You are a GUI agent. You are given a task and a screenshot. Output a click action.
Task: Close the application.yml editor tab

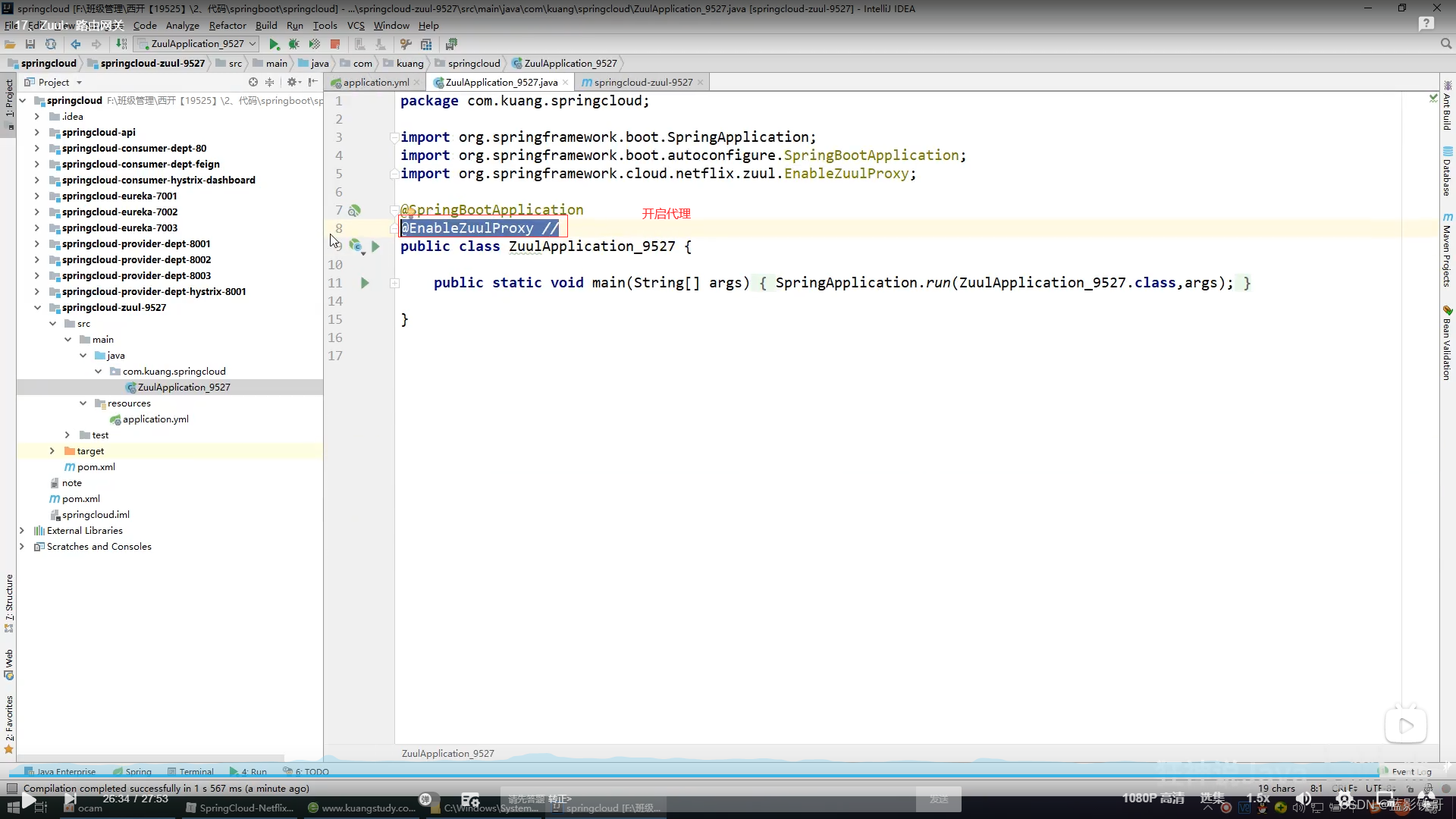click(416, 82)
